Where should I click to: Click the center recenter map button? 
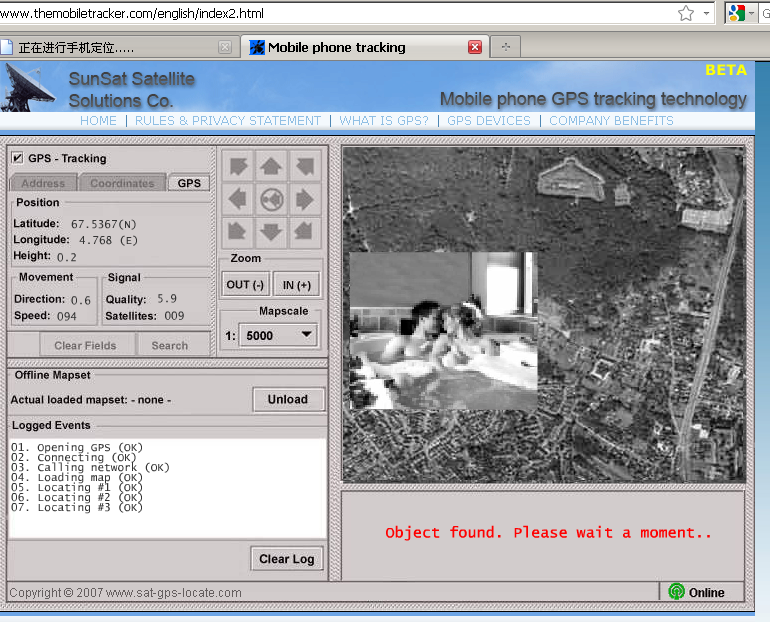[271, 199]
